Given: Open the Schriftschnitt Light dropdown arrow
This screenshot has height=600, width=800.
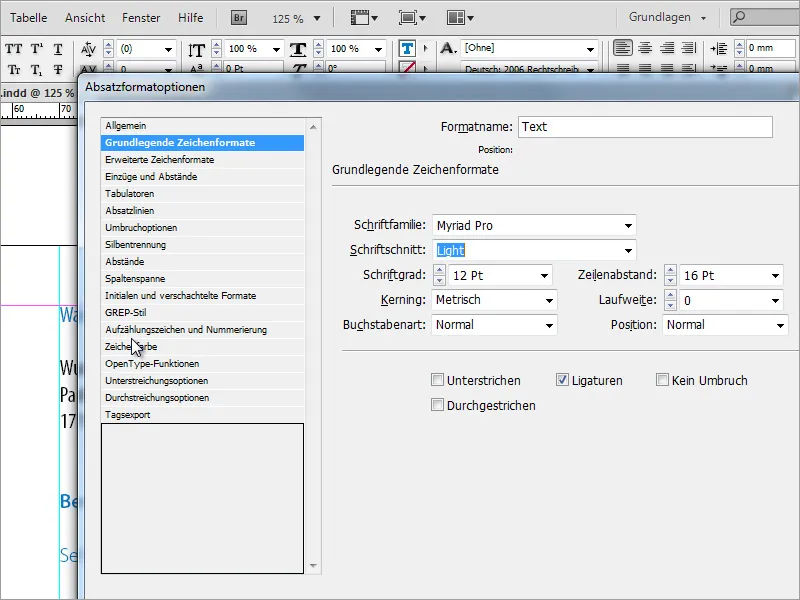Looking at the screenshot, I should click(x=628, y=251).
